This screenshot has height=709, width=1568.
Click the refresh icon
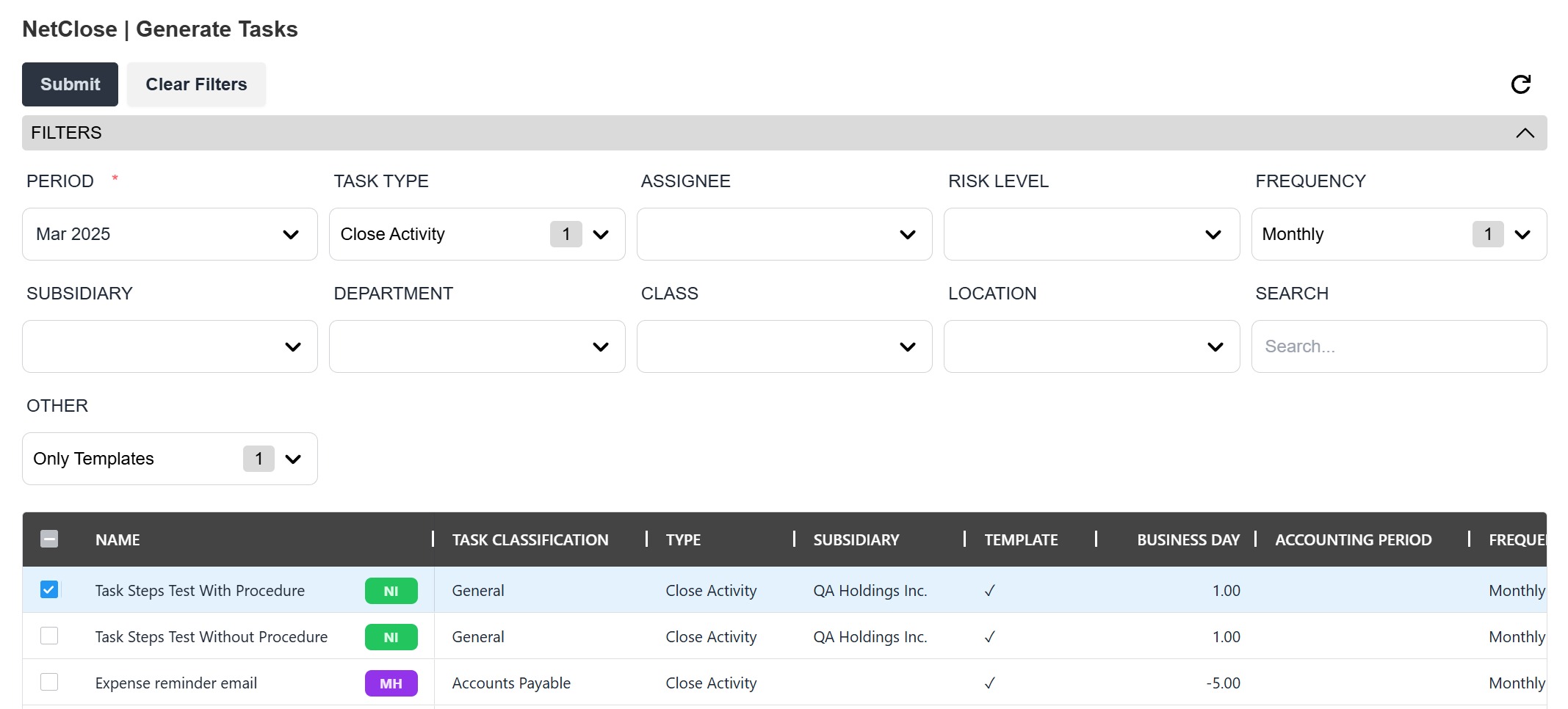pyautogui.click(x=1521, y=84)
